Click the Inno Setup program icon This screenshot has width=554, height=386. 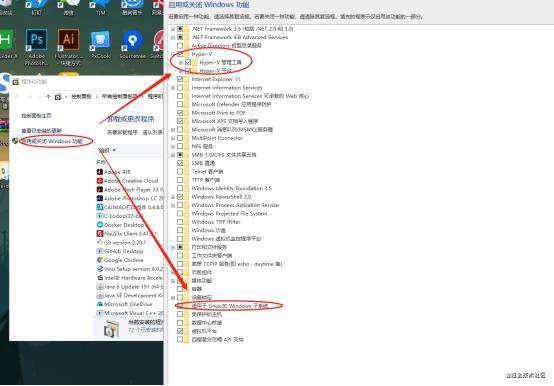tap(100, 269)
